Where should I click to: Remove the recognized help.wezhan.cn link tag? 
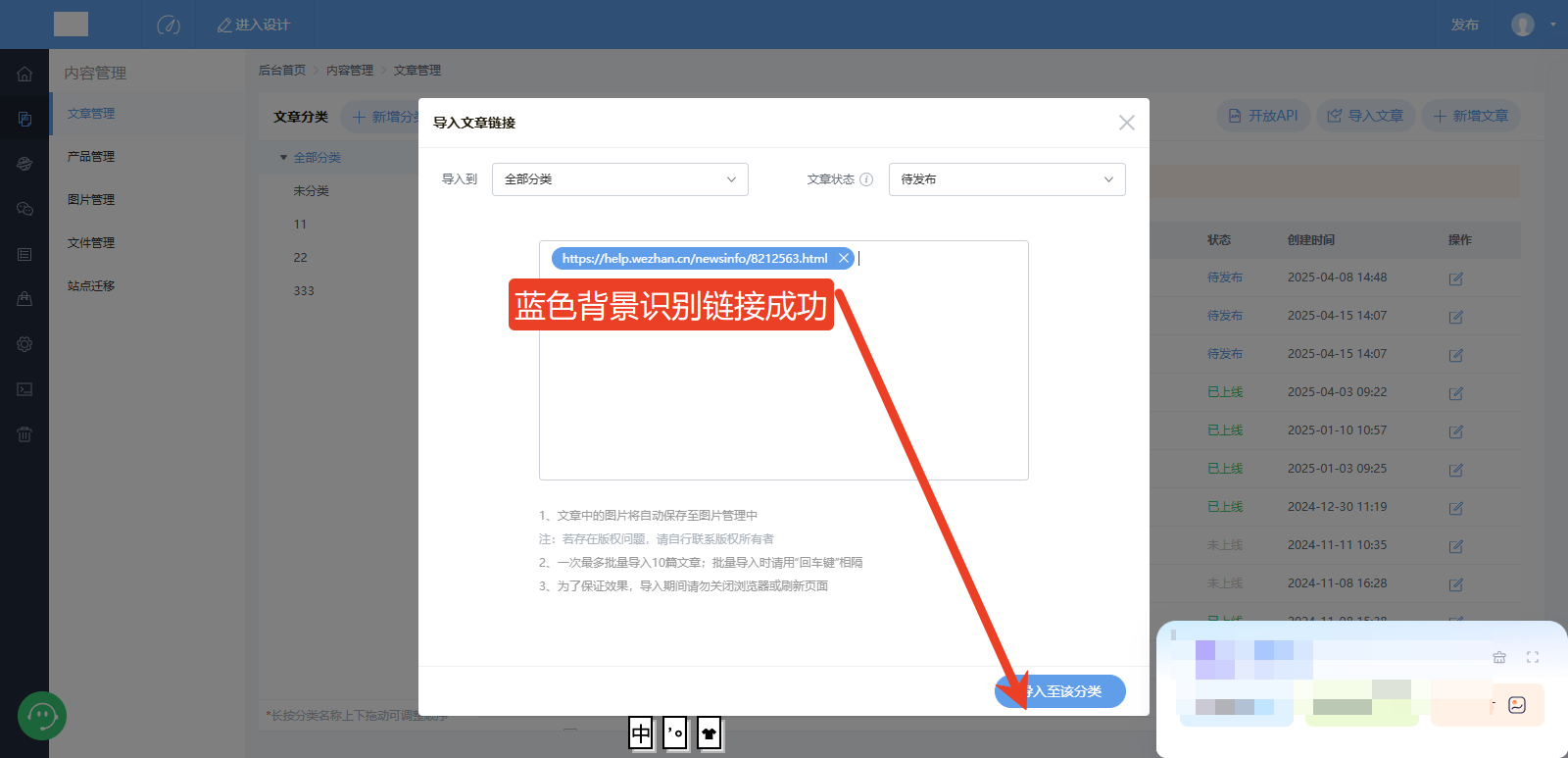pos(844,259)
